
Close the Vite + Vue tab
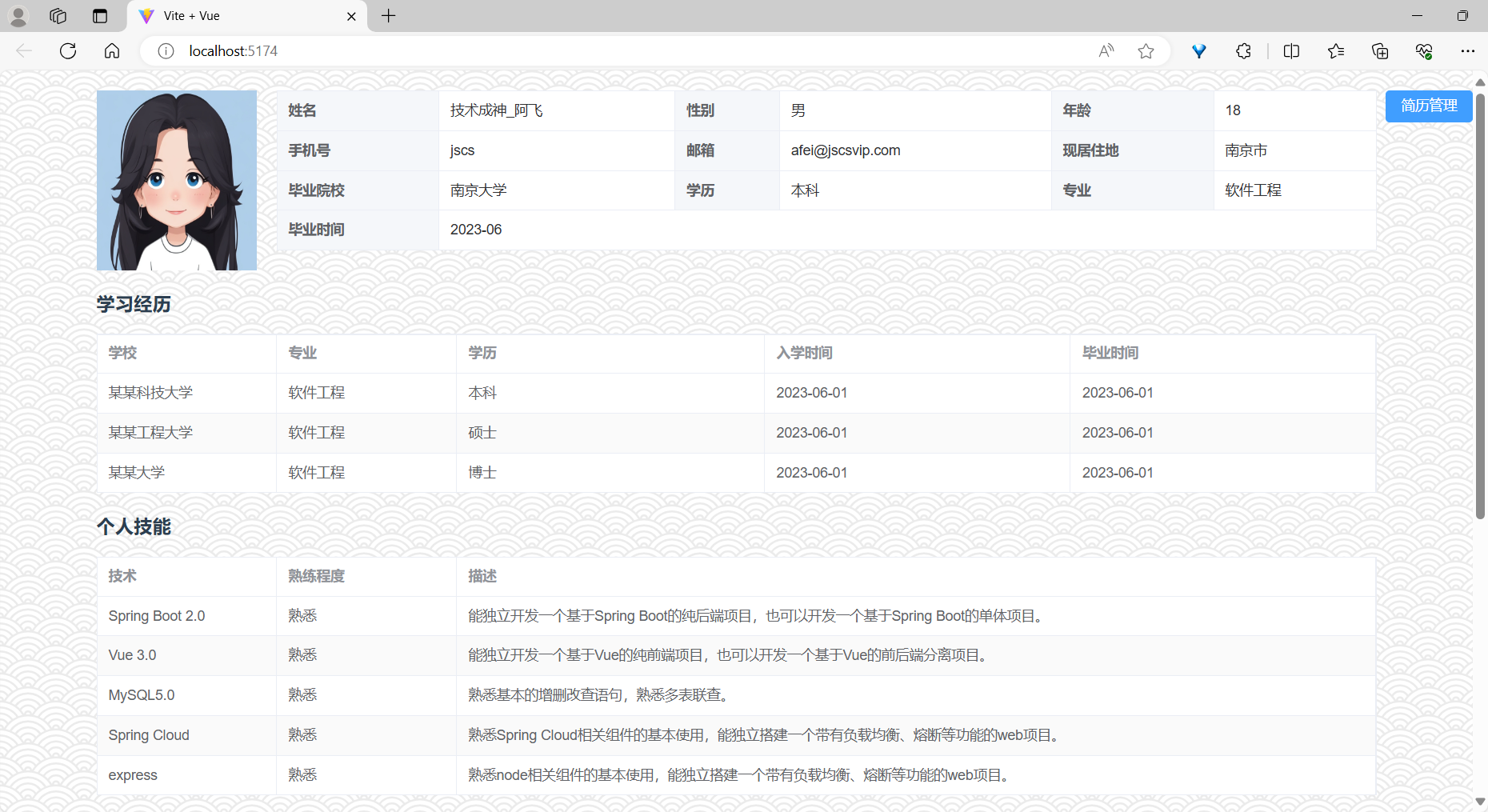[x=351, y=16]
